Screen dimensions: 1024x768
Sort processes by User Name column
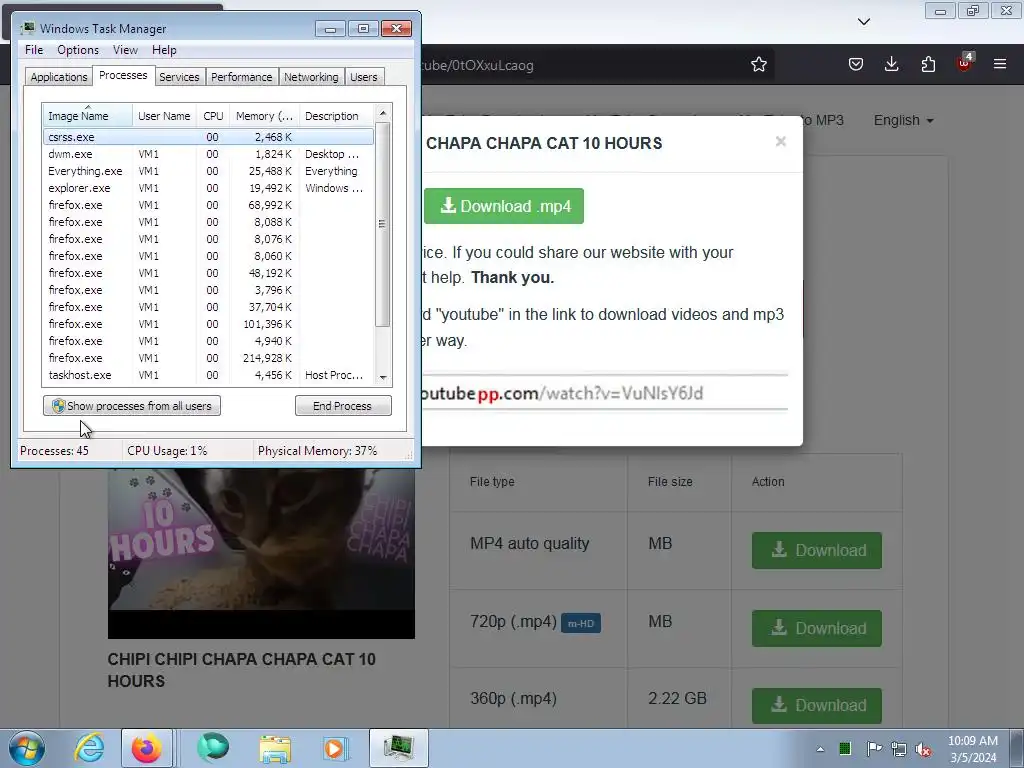164,116
